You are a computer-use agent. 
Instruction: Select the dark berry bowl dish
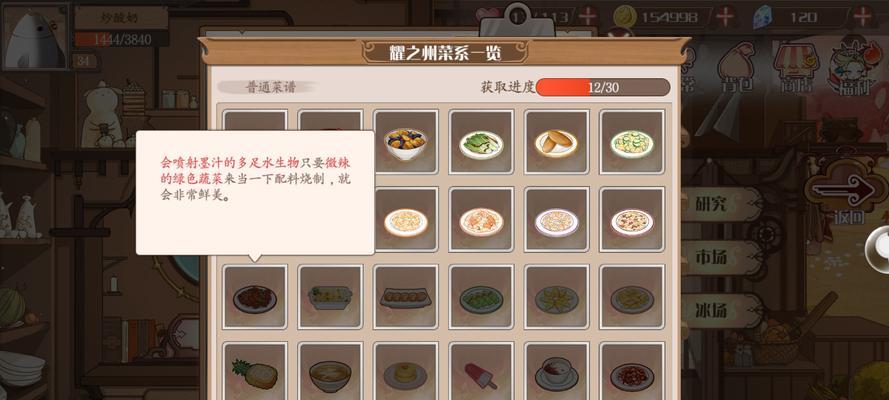point(405,142)
